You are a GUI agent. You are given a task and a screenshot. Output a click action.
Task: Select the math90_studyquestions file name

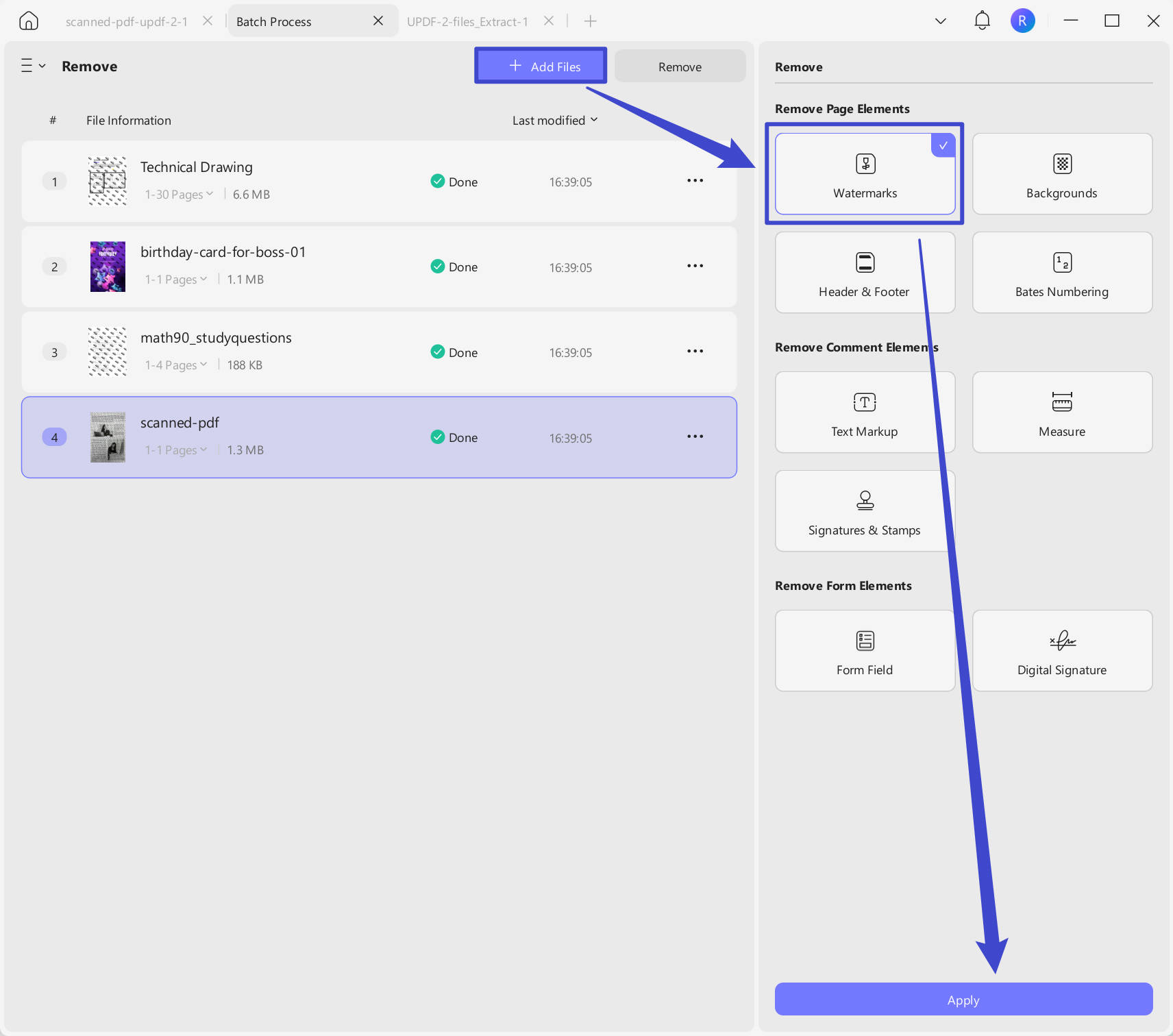(x=216, y=338)
